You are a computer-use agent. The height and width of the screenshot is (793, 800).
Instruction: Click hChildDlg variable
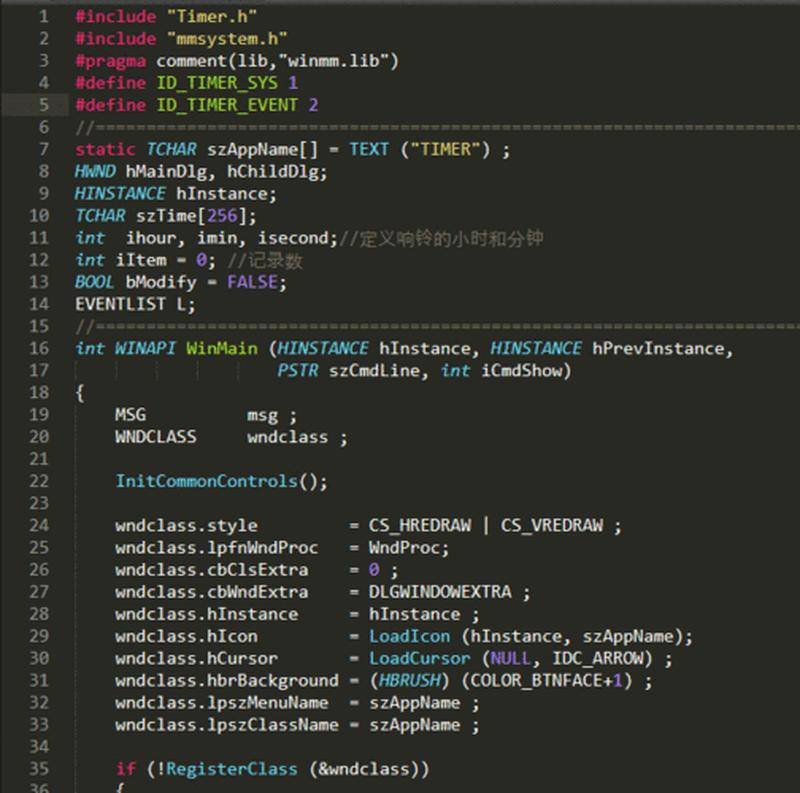[x=272, y=171]
